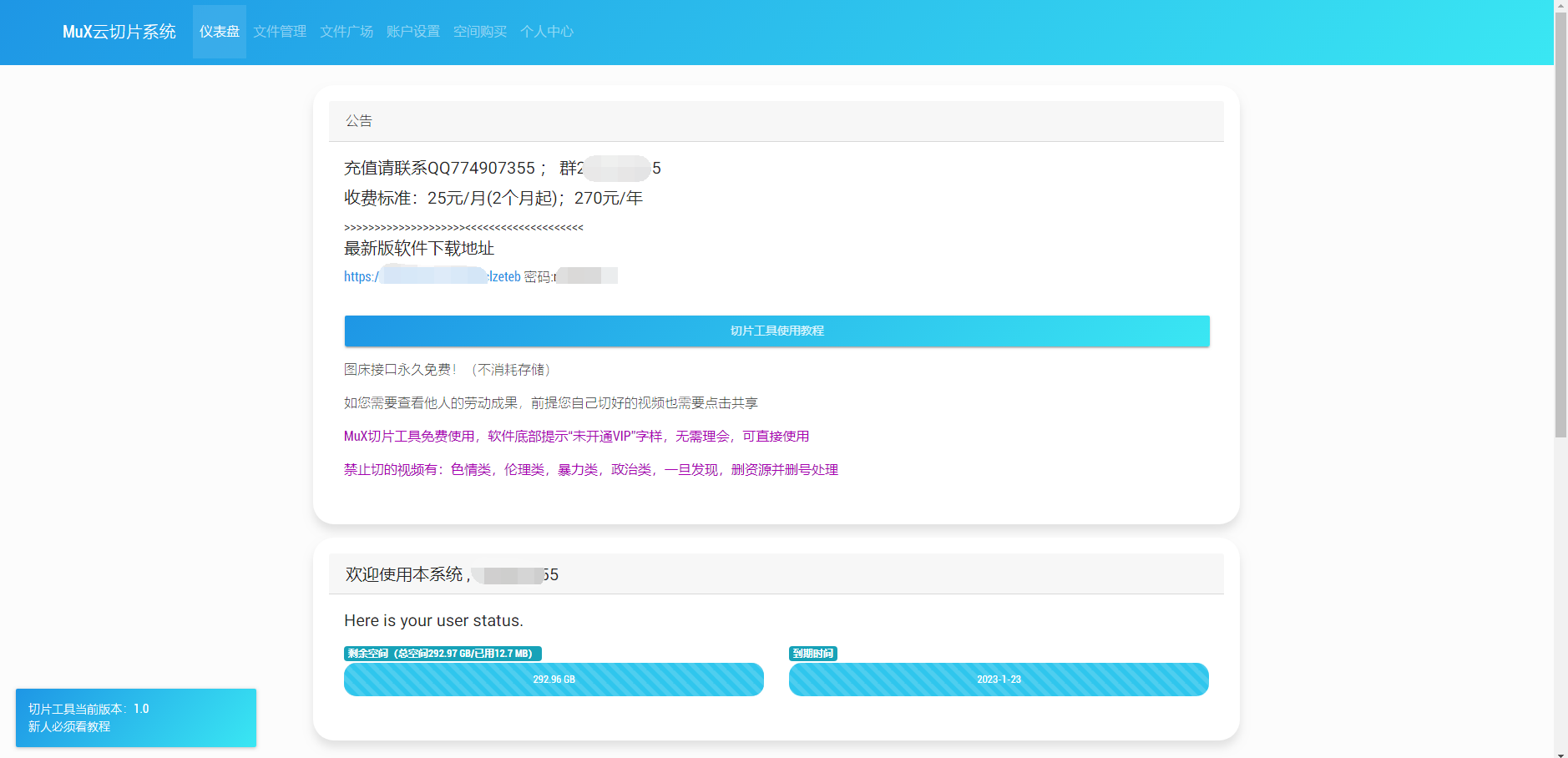Click the 欢迎使用本系统 header

click(x=776, y=574)
